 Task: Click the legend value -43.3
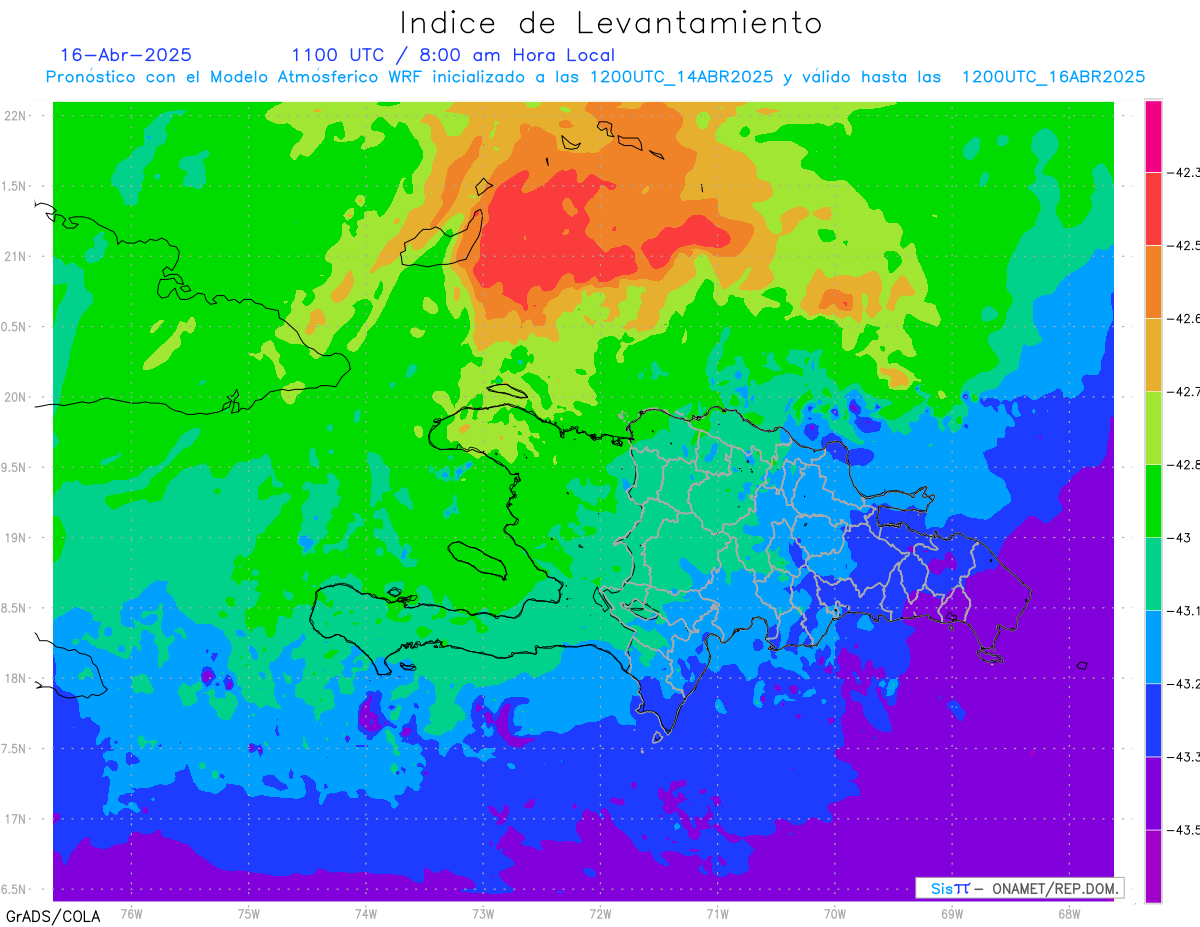[1184, 757]
